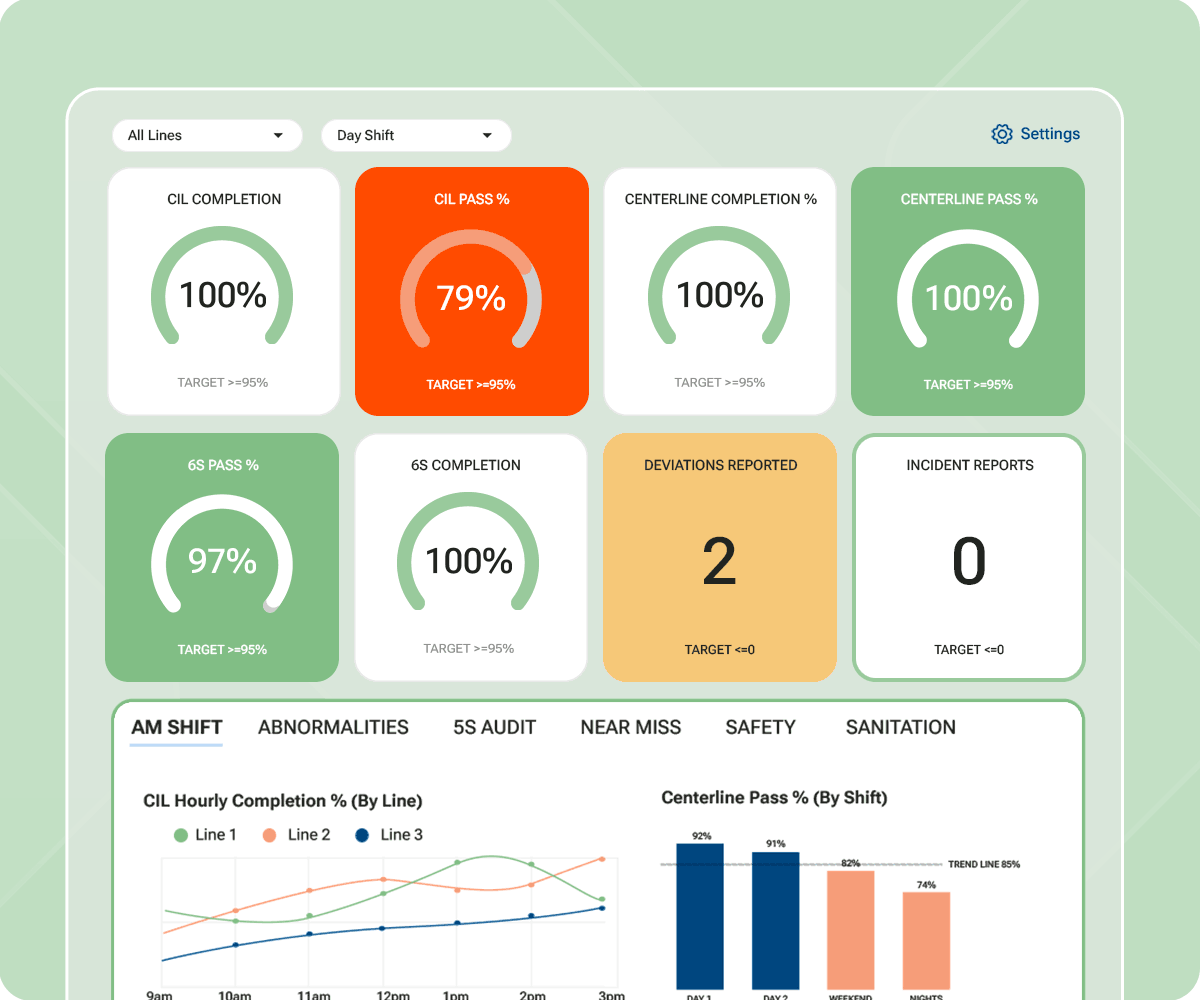Open the DEVIATIONS REPORTED card

(720, 558)
